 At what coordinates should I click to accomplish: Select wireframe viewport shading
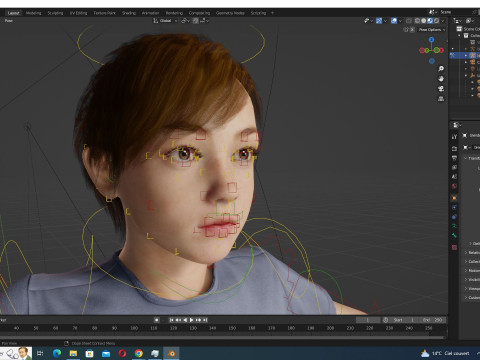tap(417, 21)
